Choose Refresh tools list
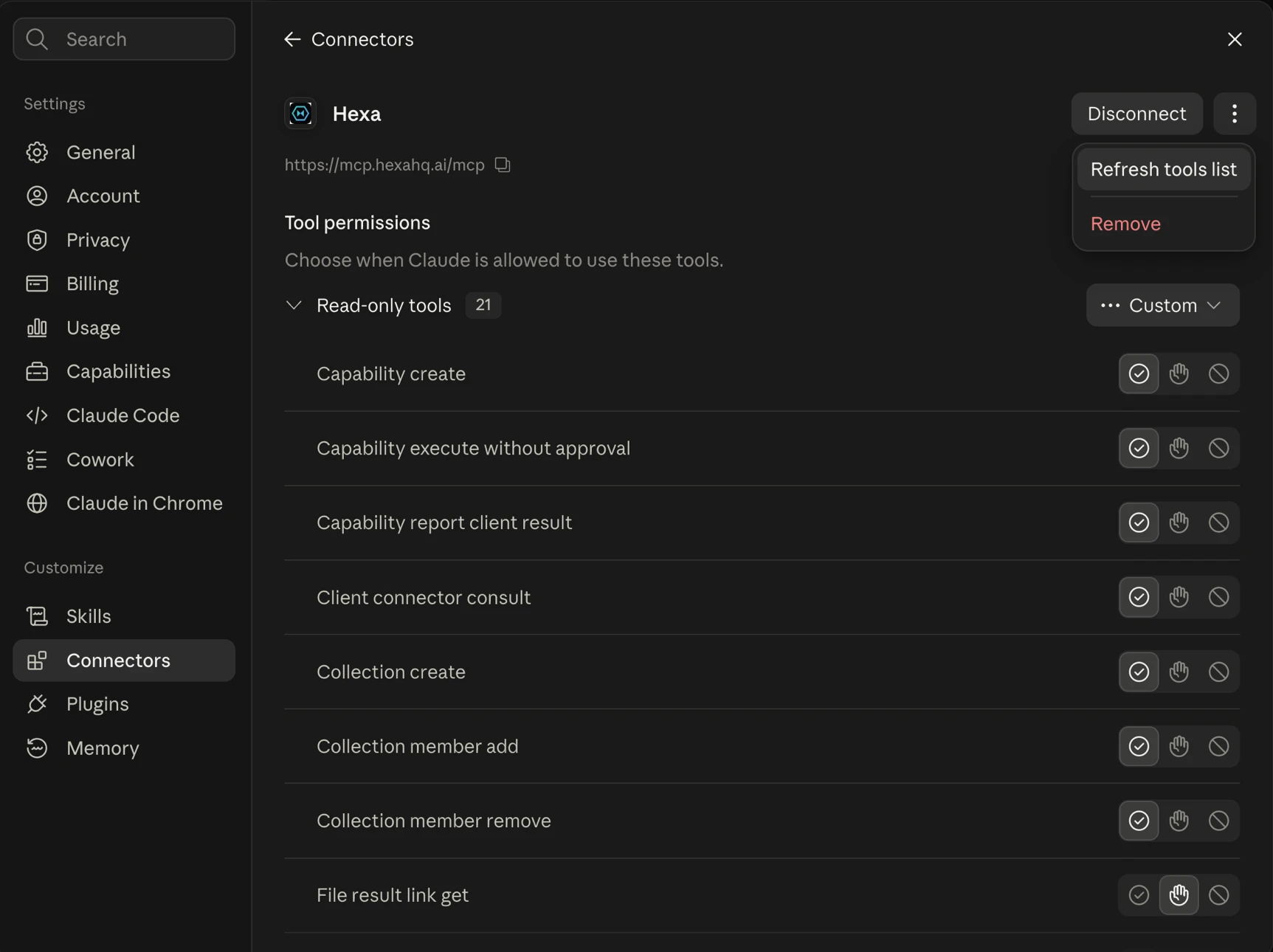The width and height of the screenshot is (1273, 952). point(1163,169)
